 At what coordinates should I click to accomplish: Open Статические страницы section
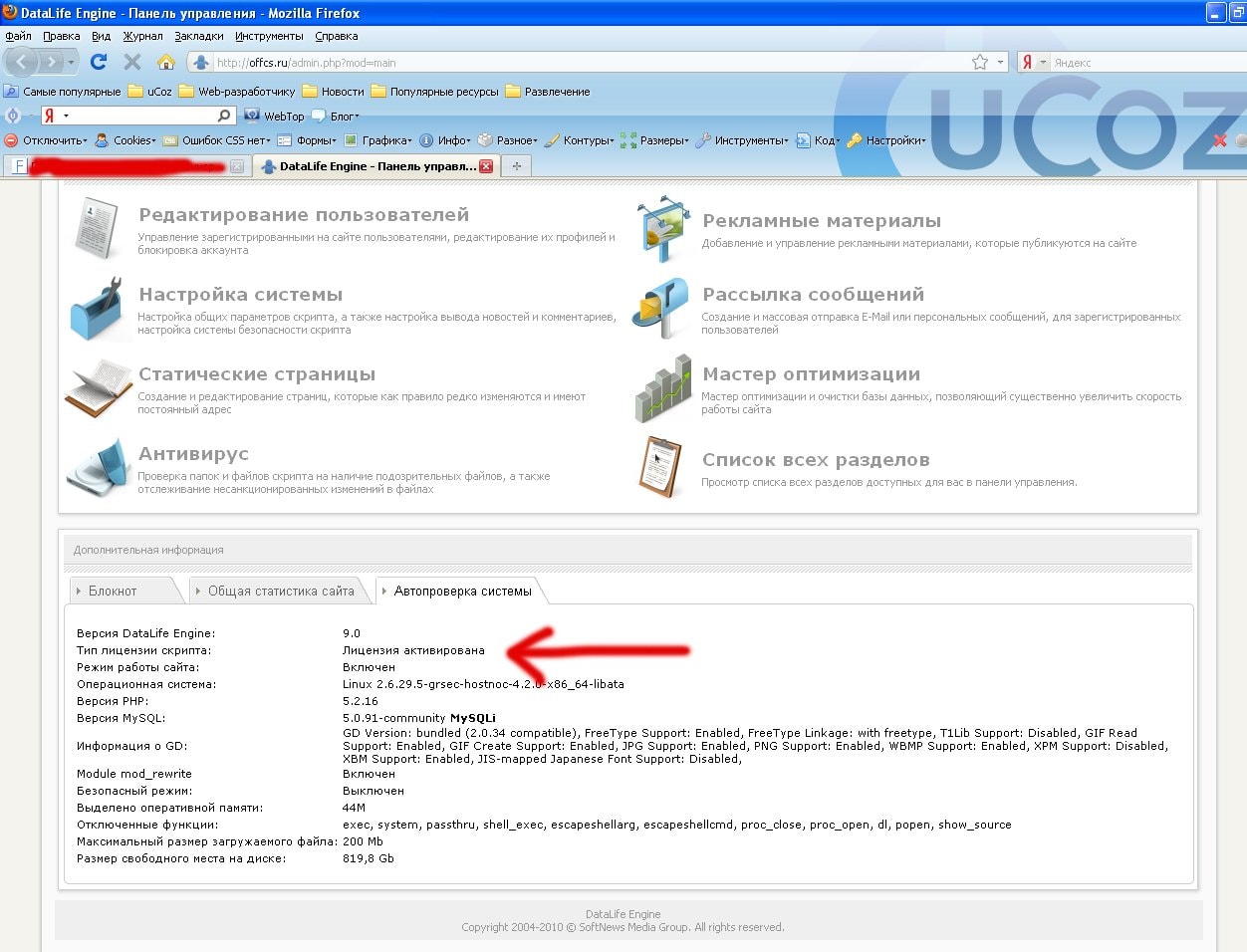257,374
